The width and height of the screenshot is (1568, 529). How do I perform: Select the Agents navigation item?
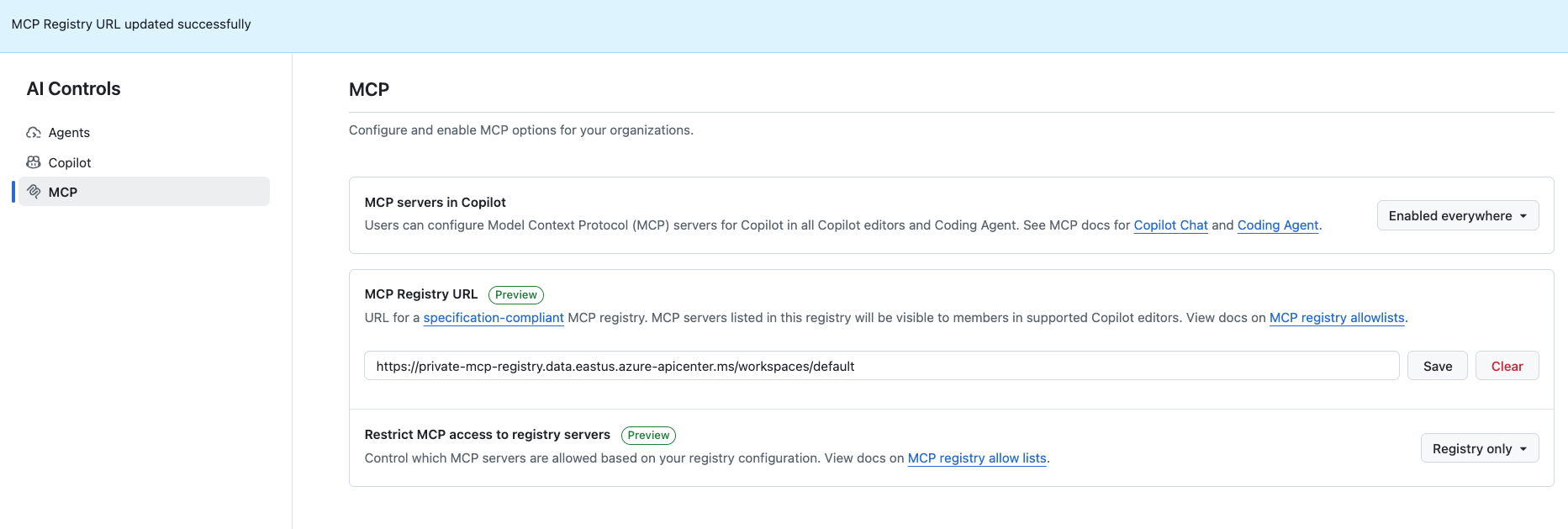coord(69,132)
